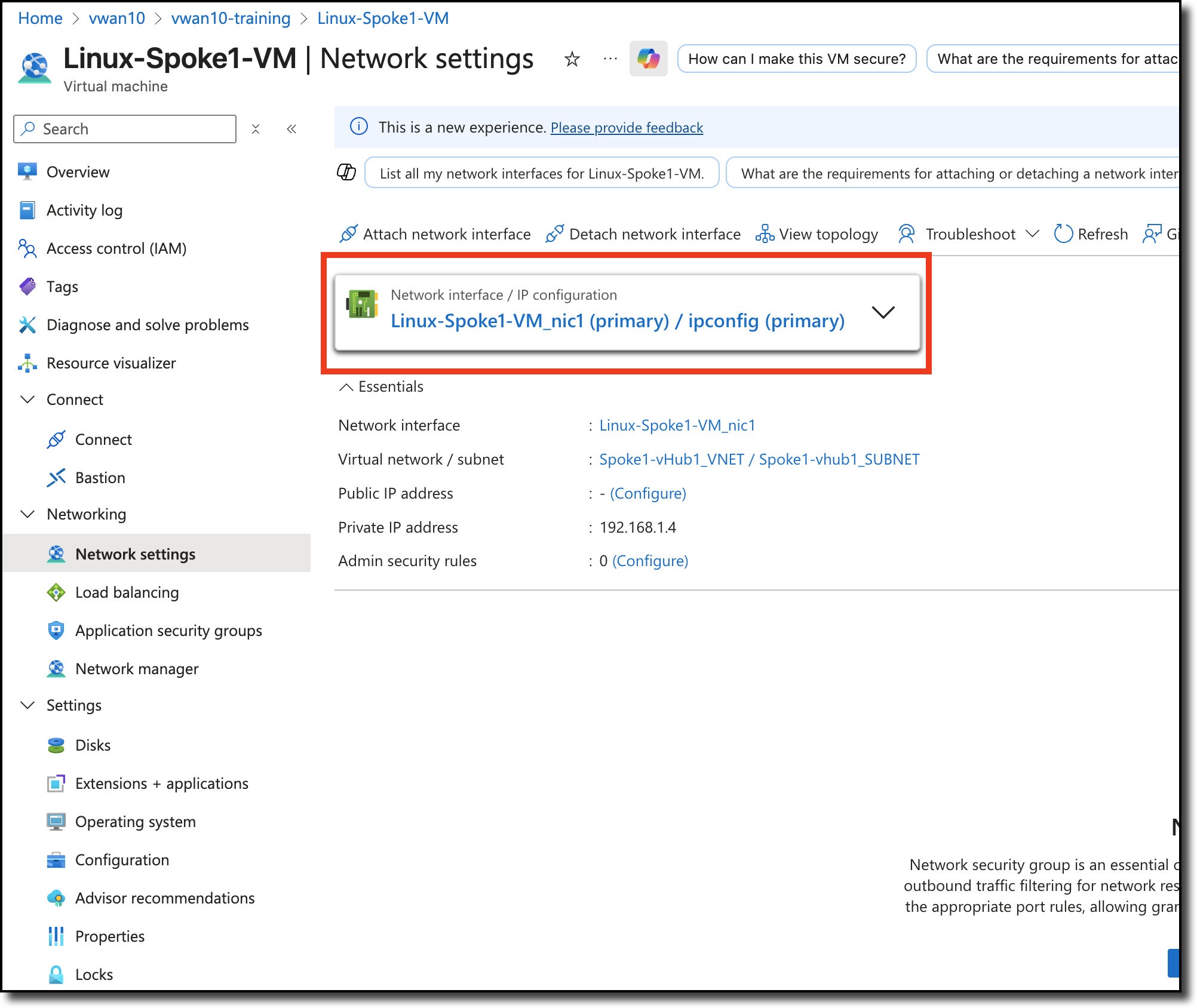Collapse the sidebar with the double chevron
Image resolution: width=1197 pixels, height=1008 pixels.
291,129
